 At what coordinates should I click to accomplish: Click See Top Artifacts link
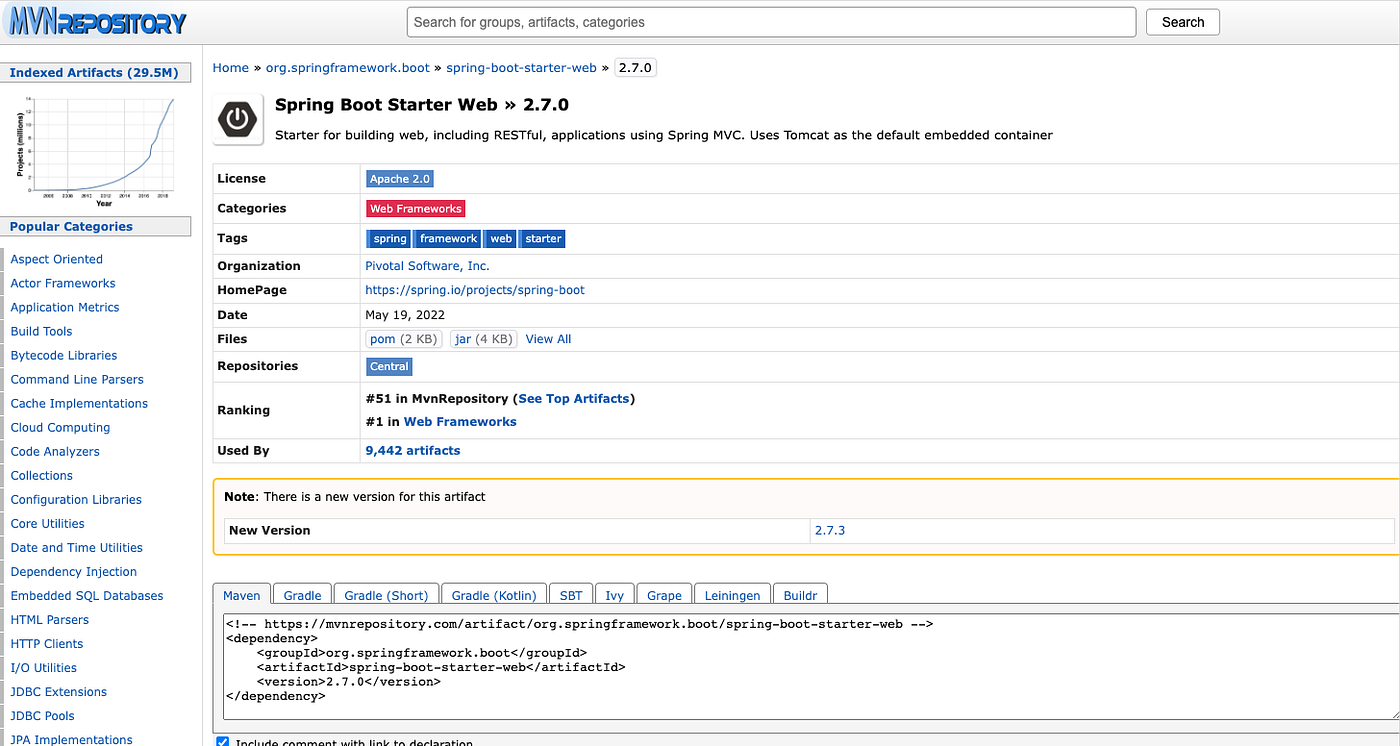[x=574, y=398]
